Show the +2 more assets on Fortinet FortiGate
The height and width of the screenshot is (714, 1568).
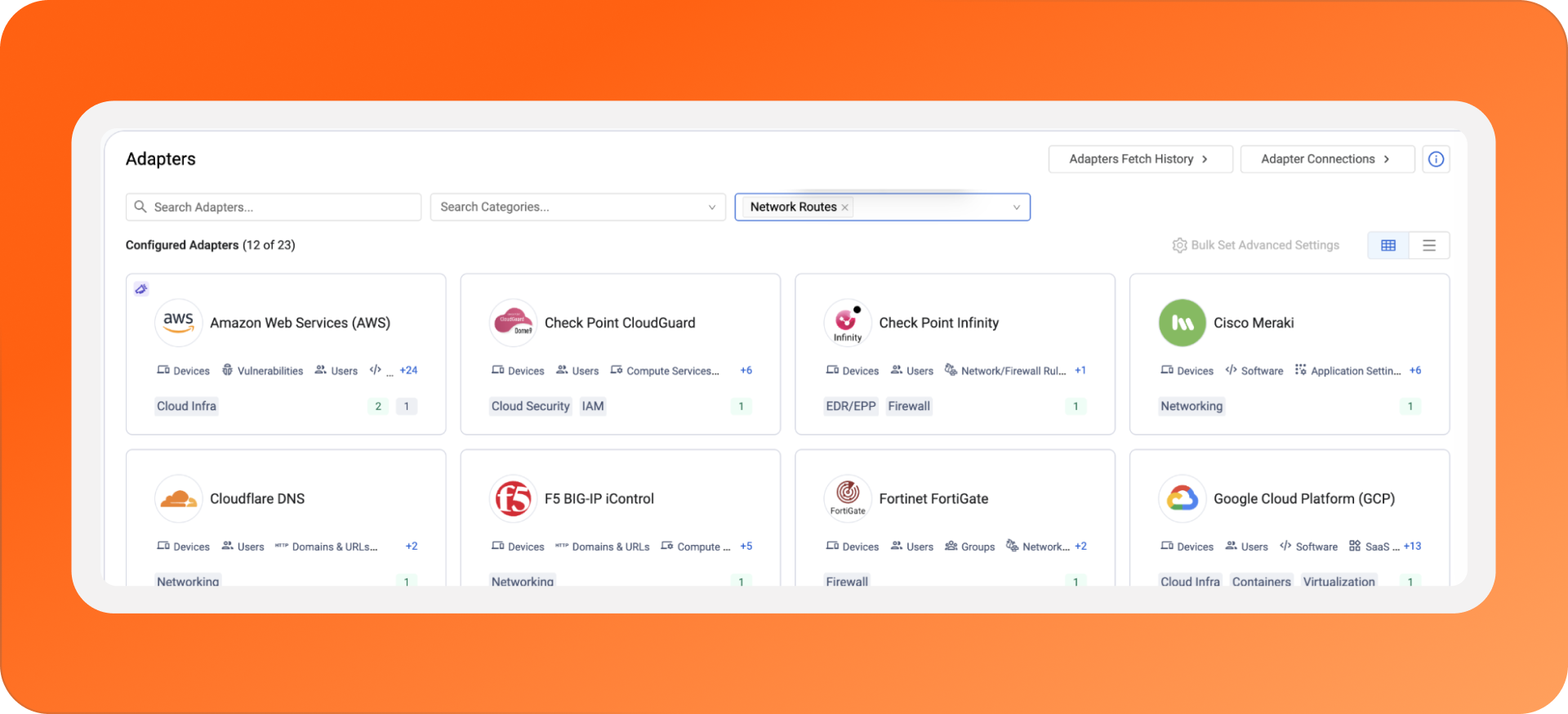pyautogui.click(x=1080, y=546)
